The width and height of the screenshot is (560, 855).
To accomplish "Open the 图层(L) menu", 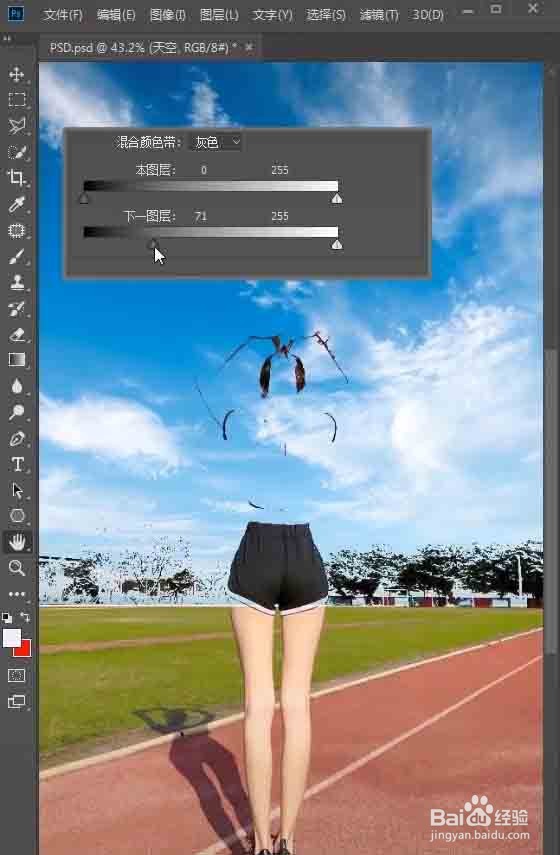I will 219,15.
